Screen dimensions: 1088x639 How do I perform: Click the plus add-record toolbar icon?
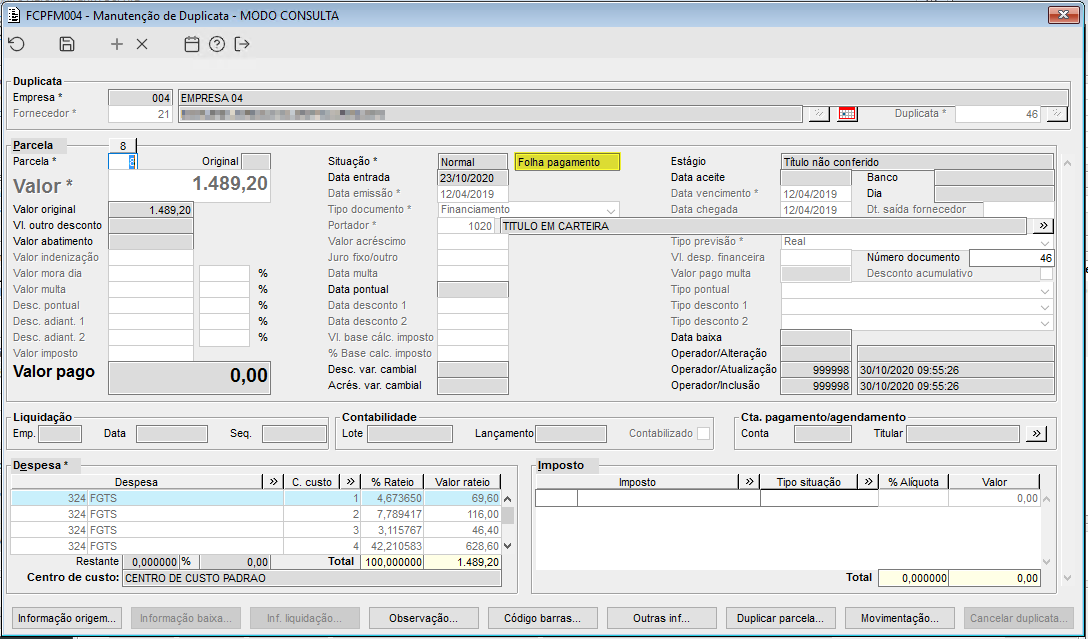(x=117, y=44)
